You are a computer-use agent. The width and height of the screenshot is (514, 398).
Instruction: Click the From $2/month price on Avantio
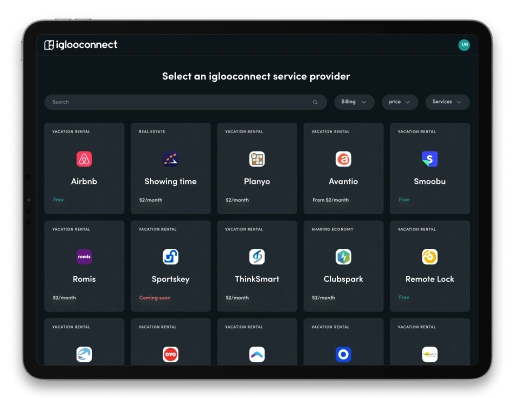[331, 200]
